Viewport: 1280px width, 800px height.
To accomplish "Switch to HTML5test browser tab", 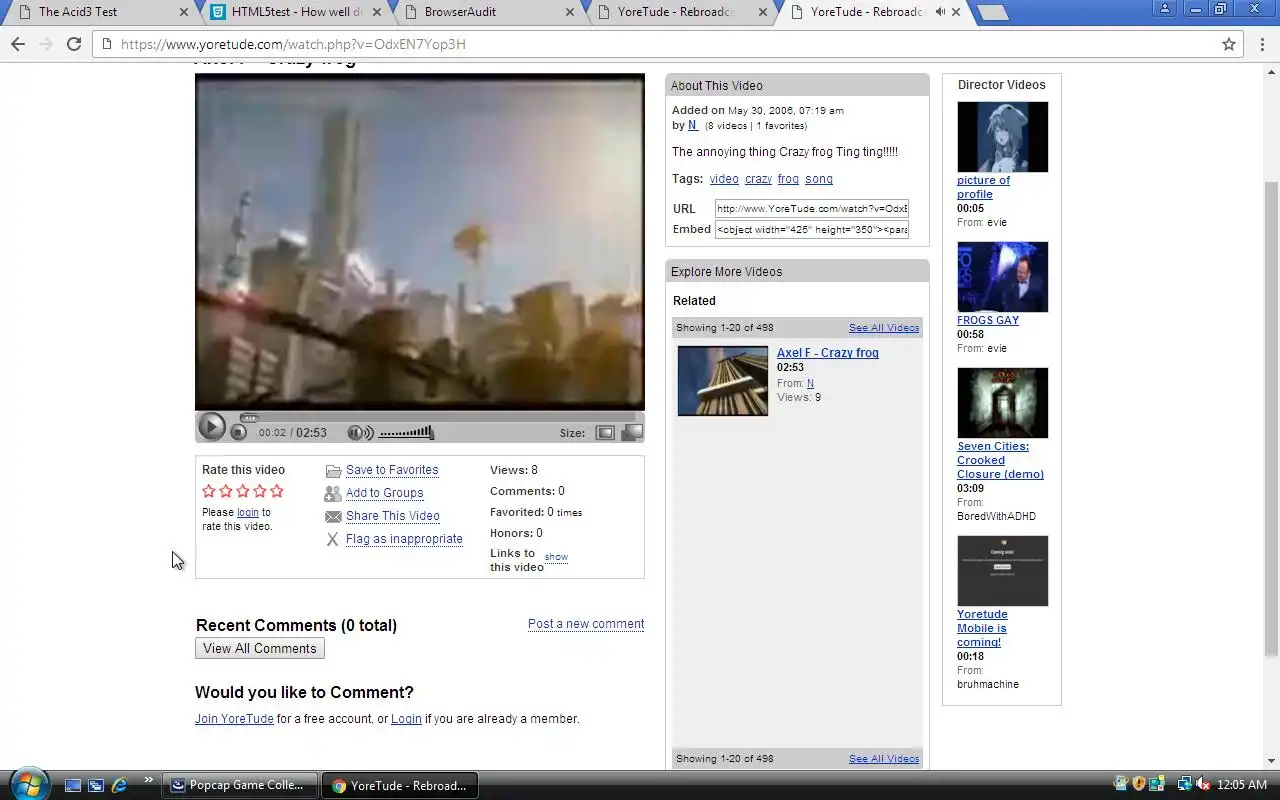I will [x=296, y=12].
